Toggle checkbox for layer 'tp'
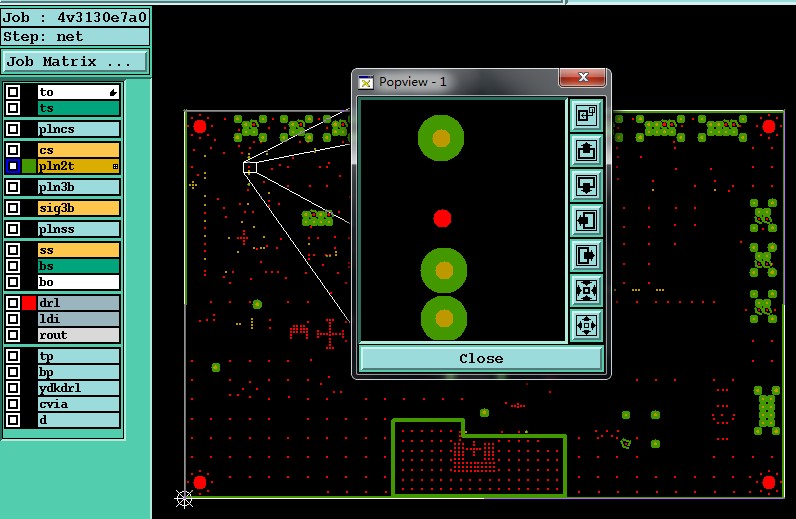Image resolution: width=796 pixels, height=519 pixels. click(x=13, y=356)
